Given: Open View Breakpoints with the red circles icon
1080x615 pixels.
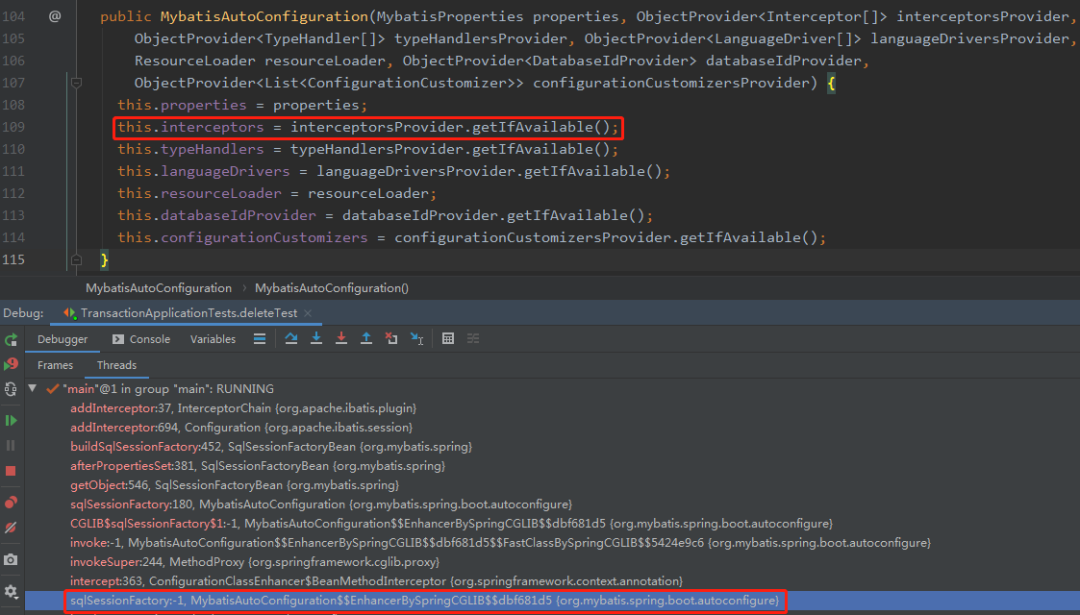Looking at the screenshot, I should click(x=10, y=503).
